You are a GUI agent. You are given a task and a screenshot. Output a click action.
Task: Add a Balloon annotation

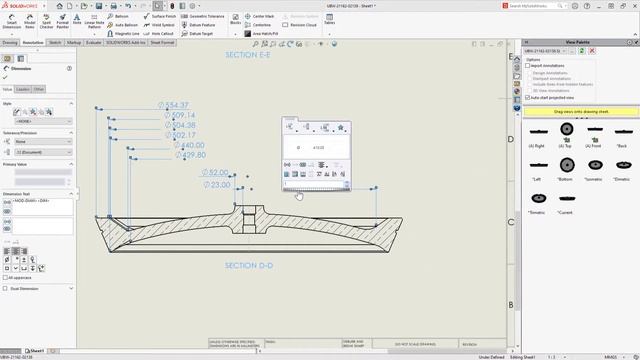click(x=118, y=16)
